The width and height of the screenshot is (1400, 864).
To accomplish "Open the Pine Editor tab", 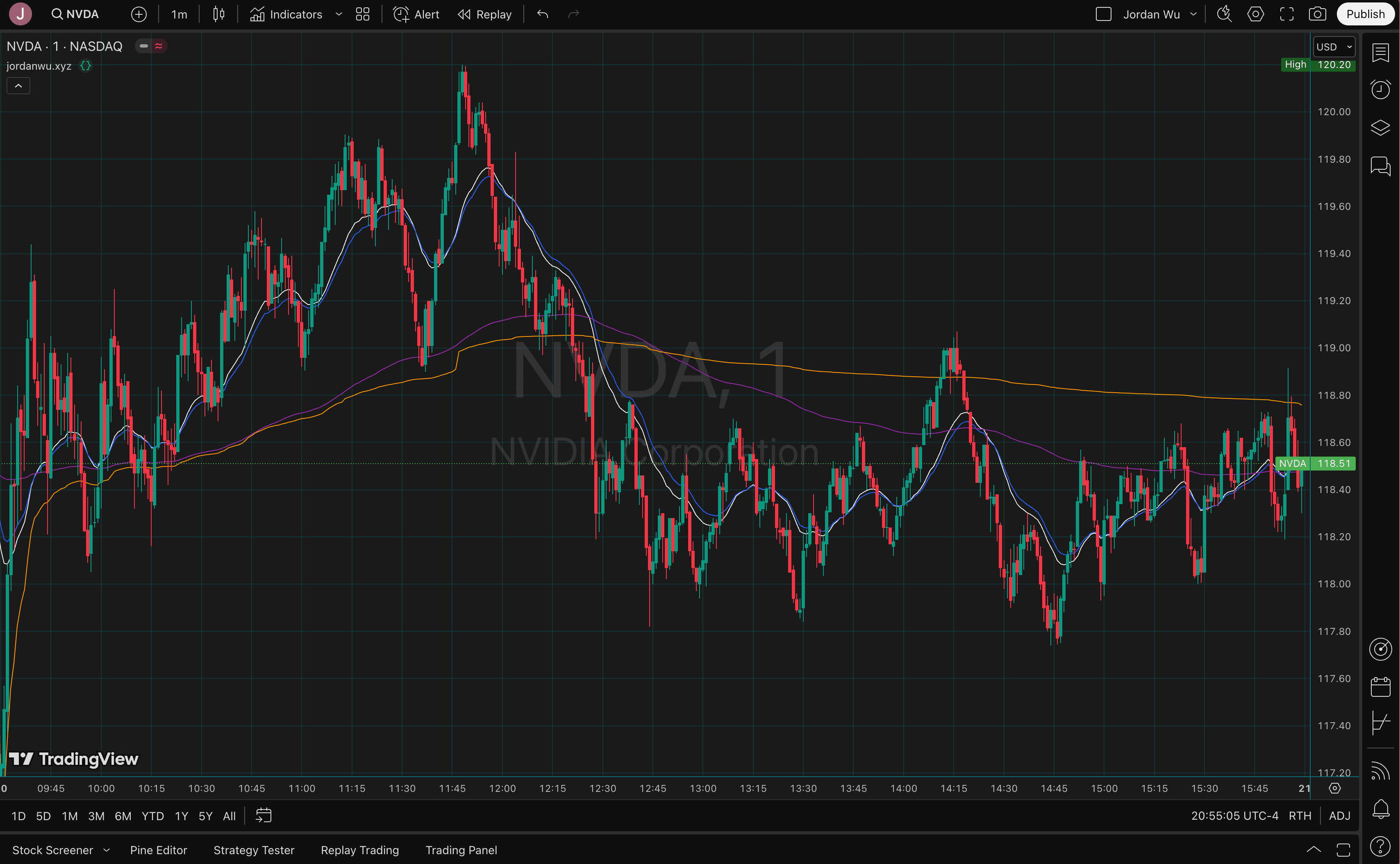I will coord(158,850).
